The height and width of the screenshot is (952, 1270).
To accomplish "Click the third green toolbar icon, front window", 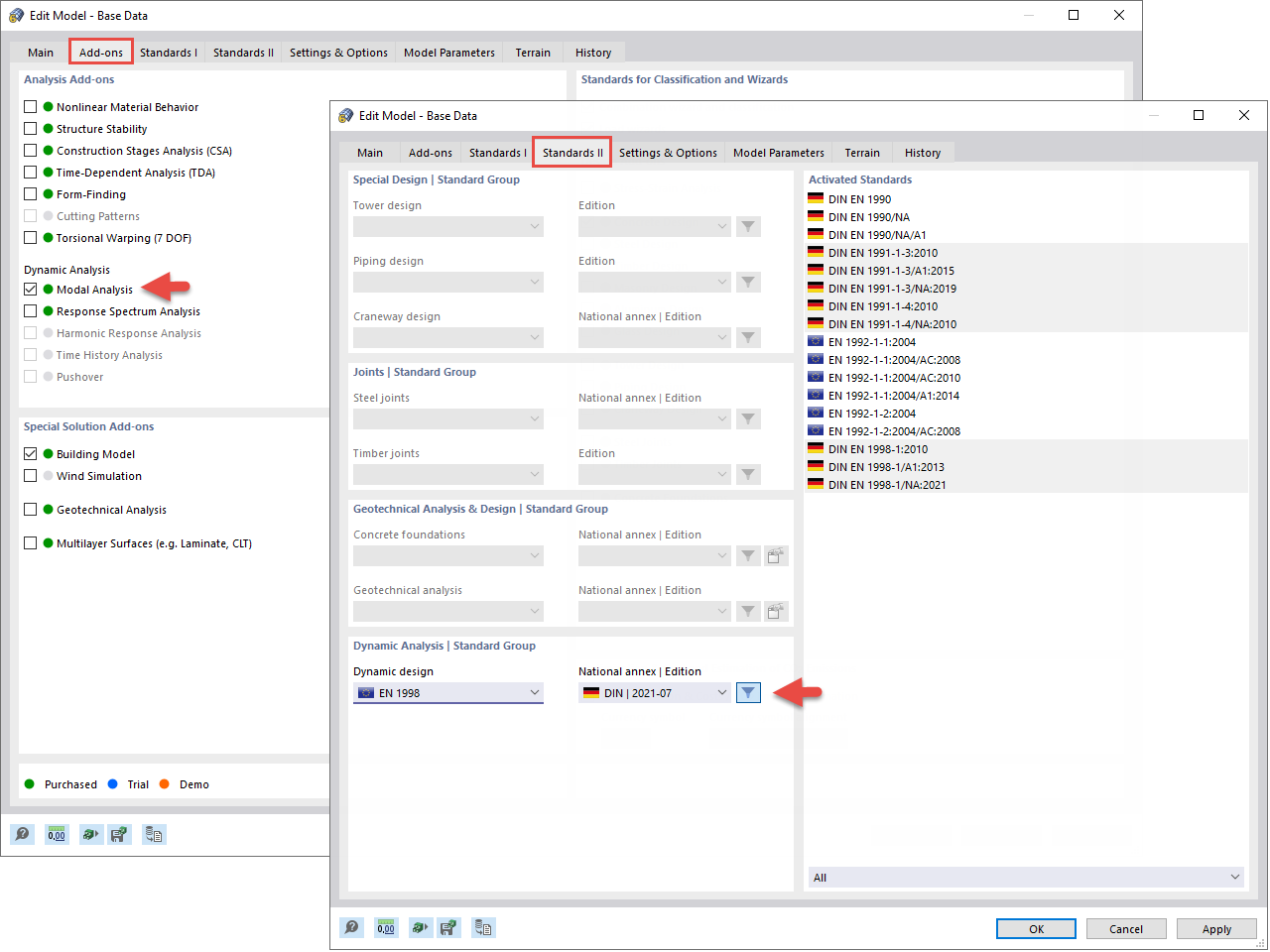I will pos(420,927).
